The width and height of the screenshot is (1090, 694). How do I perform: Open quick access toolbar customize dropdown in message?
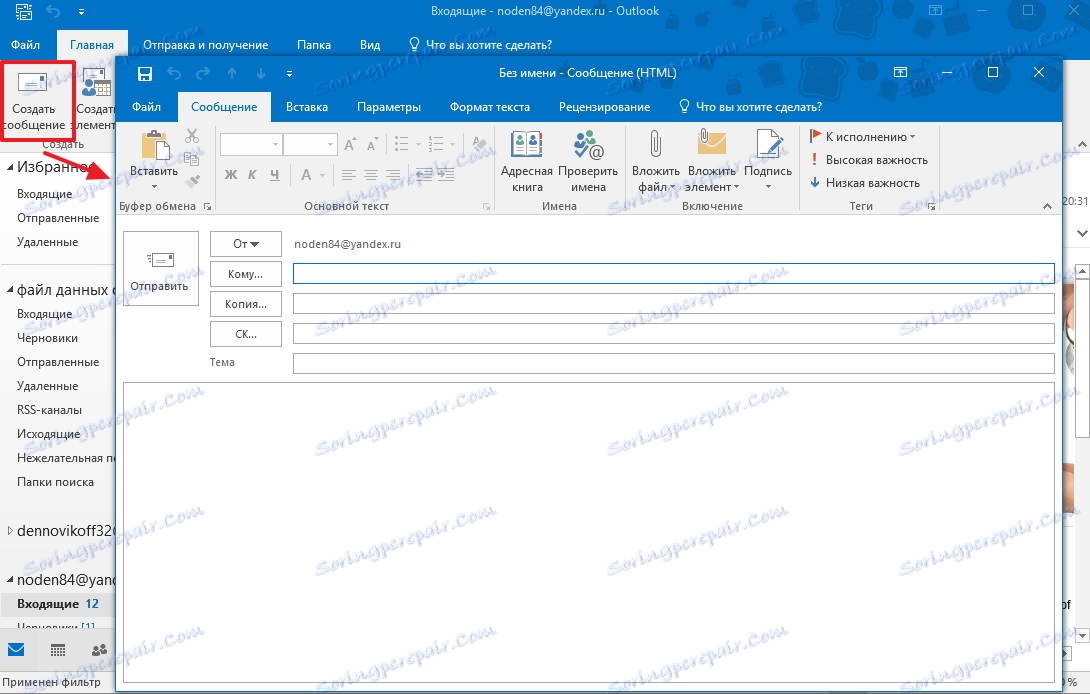click(x=289, y=74)
